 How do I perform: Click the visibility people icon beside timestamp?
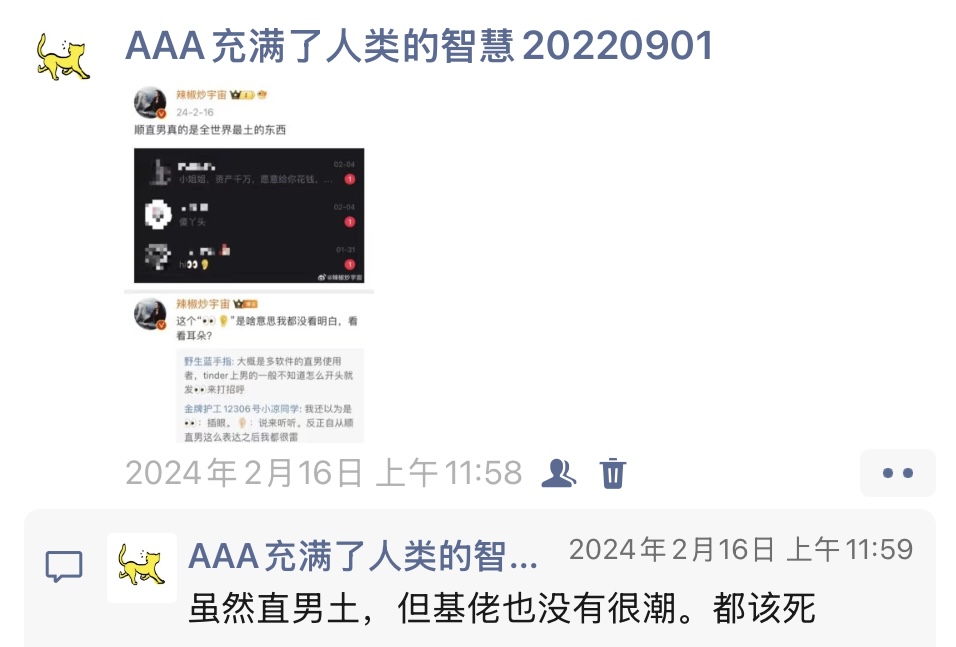tap(558, 473)
